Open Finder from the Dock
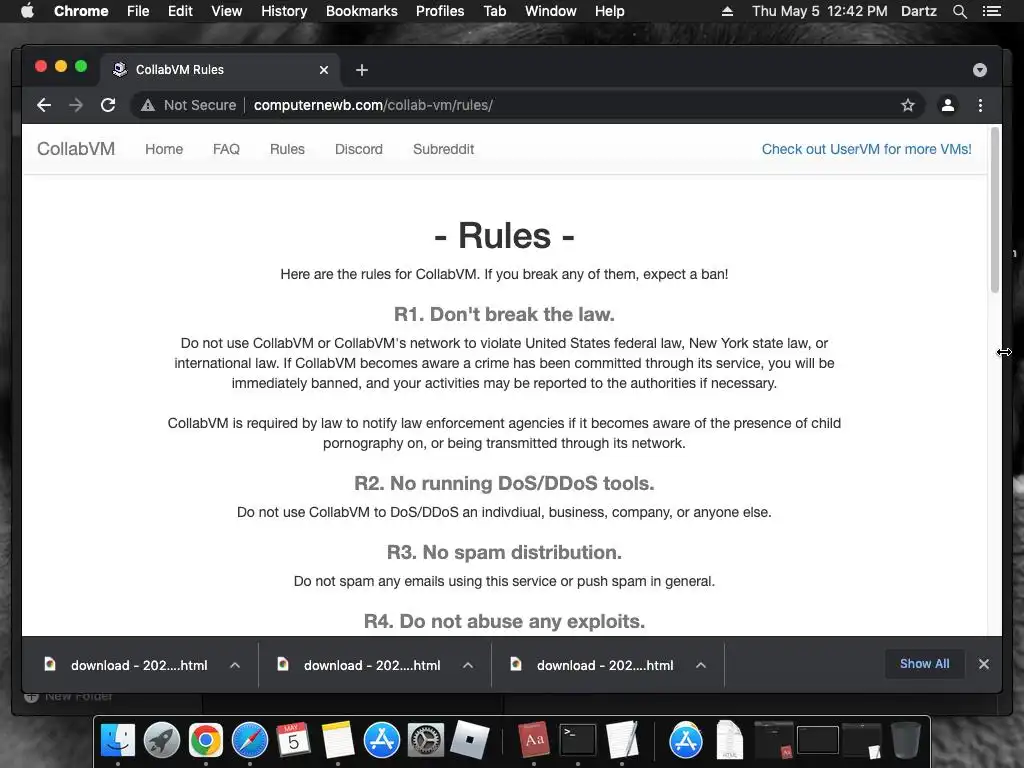The width and height of the screenshot is (1024, 768). pos(118,741)
